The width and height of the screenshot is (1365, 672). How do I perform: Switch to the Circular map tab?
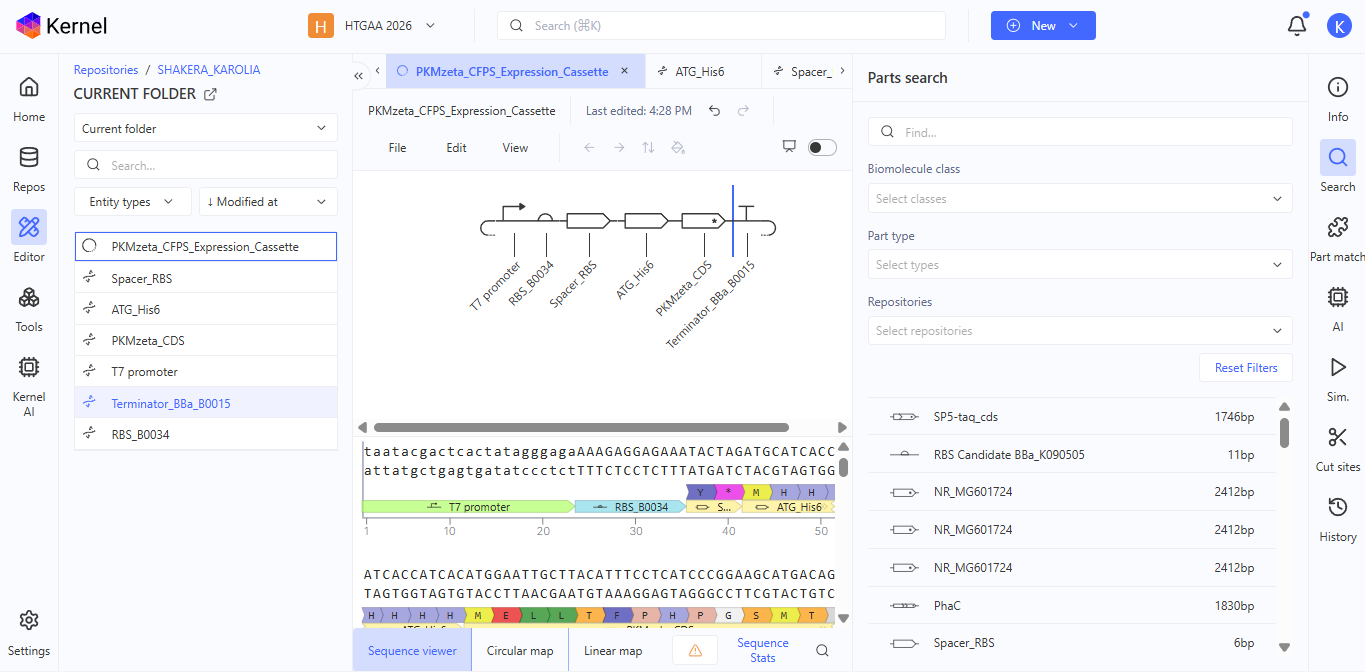pyautogui.click(x=520, y=650)
